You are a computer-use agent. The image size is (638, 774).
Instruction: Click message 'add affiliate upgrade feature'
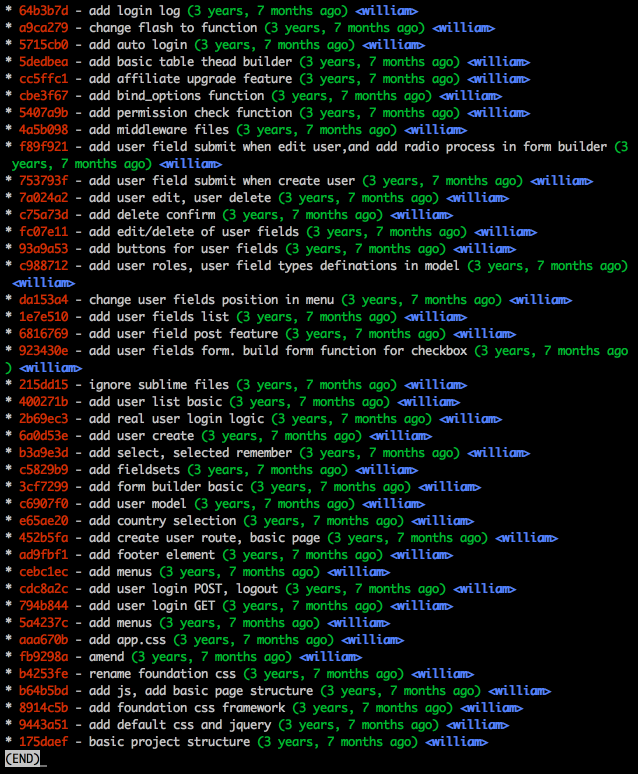click(191, 78)
